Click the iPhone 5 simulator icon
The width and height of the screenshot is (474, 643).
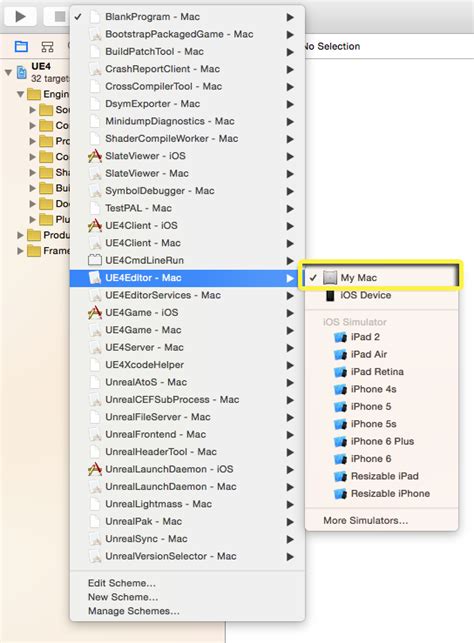340,407
